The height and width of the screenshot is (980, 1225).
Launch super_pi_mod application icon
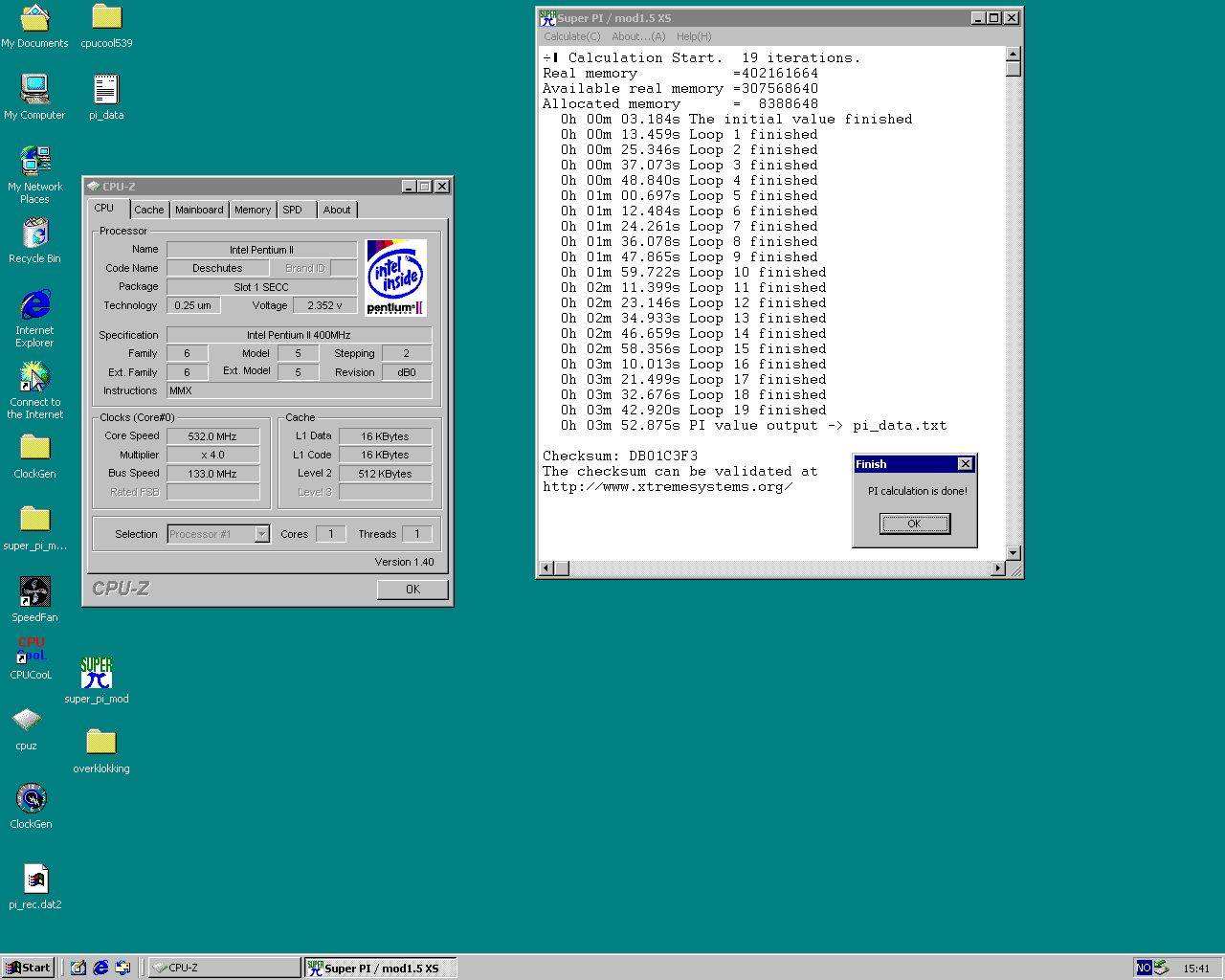pyautogui.click(x=97, y=680)
